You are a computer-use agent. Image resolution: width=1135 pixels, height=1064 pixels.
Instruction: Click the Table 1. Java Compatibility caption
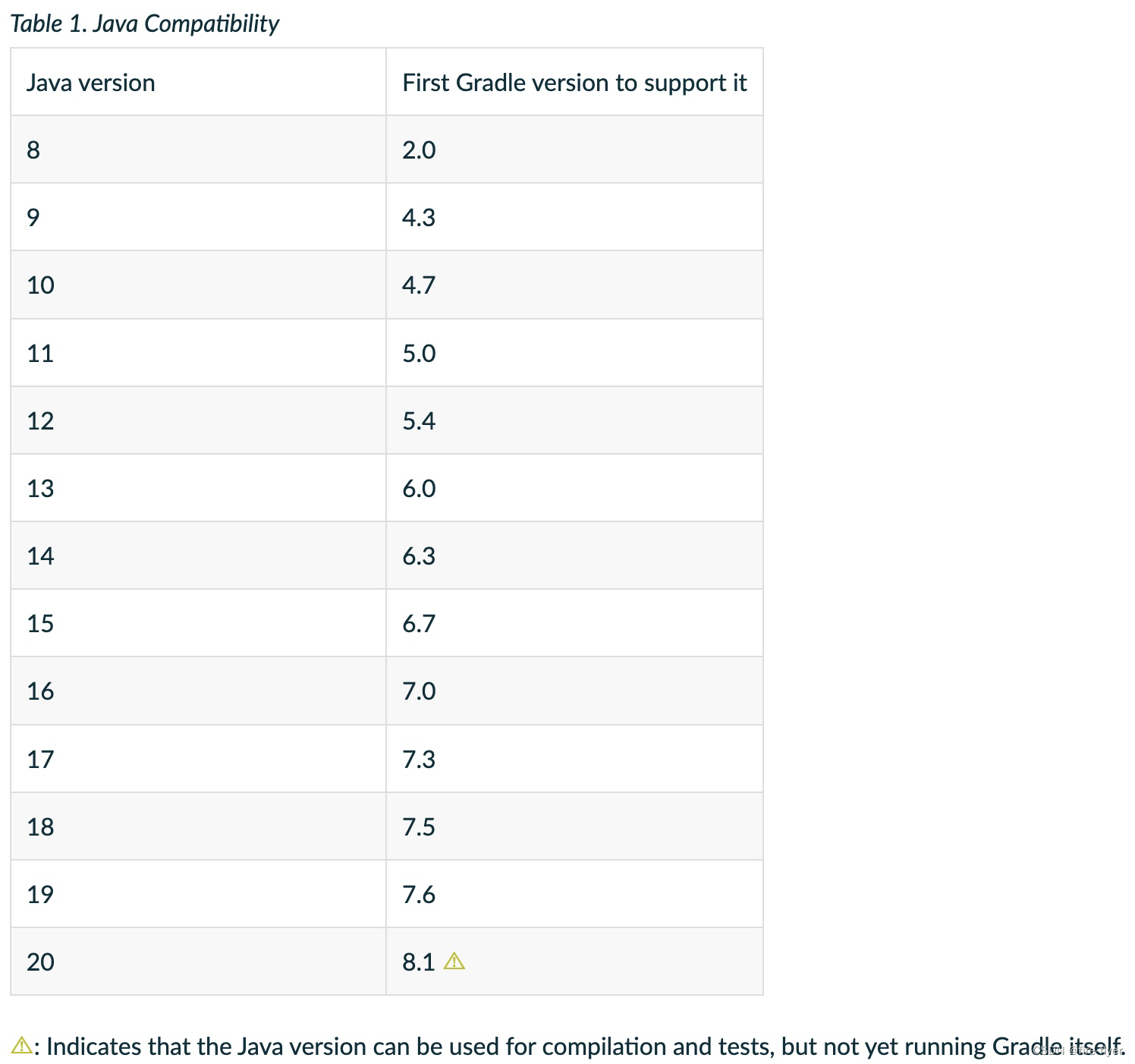[145, 24]
